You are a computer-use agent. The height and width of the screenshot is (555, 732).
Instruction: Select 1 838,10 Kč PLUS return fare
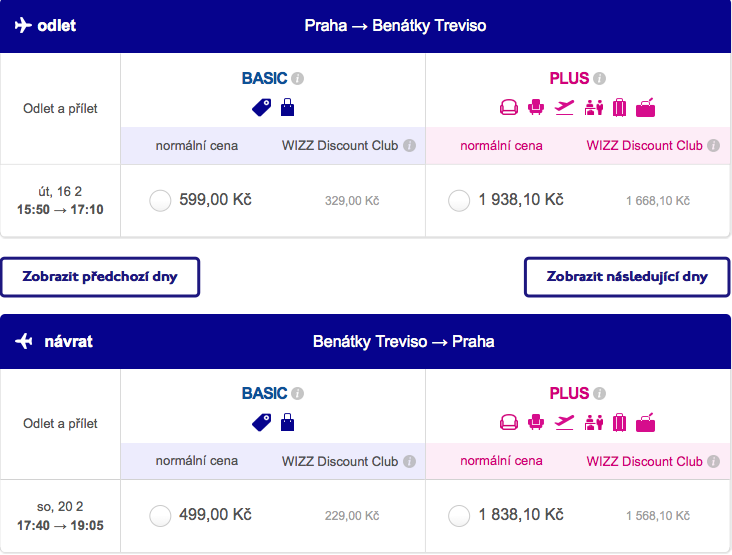click(459, 516)
